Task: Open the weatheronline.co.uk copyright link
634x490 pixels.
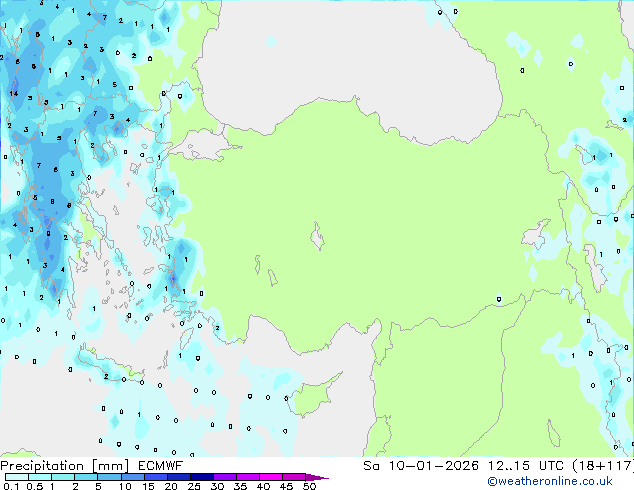Action: (550, 481)
